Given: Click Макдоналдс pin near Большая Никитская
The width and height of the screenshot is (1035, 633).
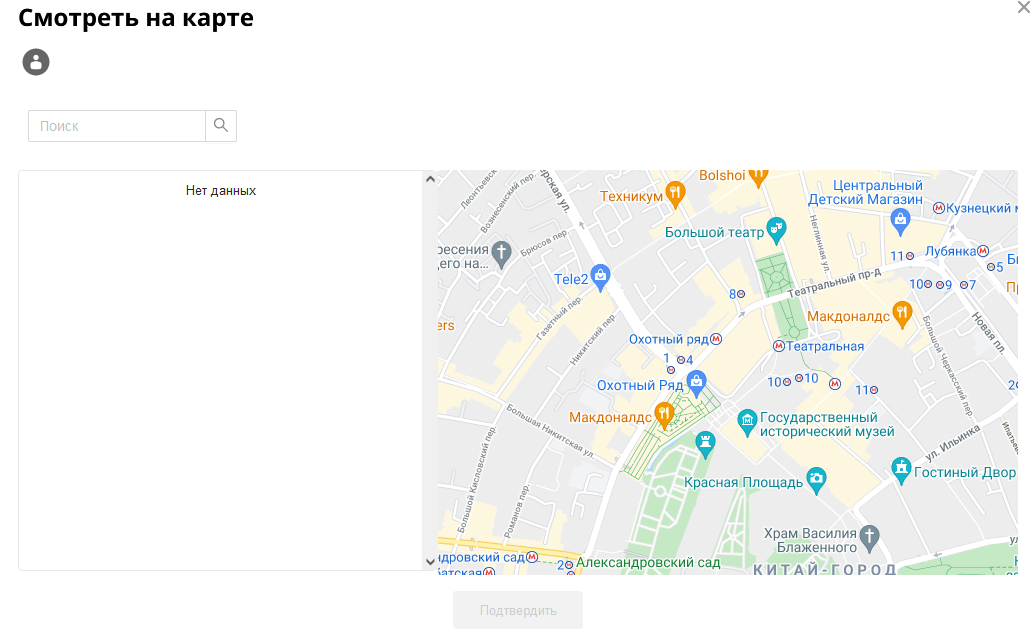Looking at the screenshot, I should (664, 415).
